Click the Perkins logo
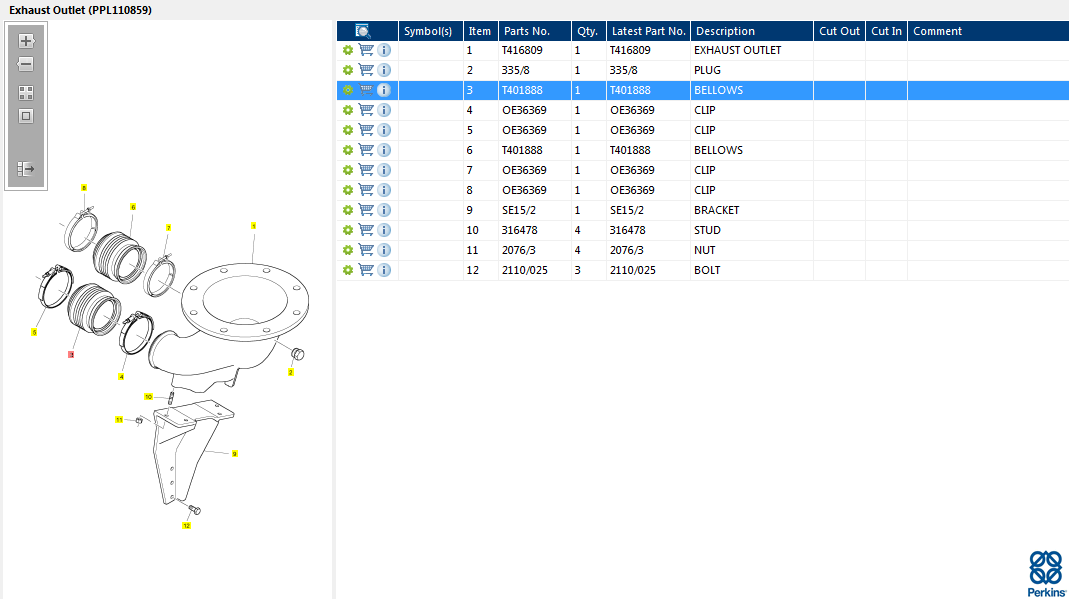The image size is (1069, 599). 1045,573
